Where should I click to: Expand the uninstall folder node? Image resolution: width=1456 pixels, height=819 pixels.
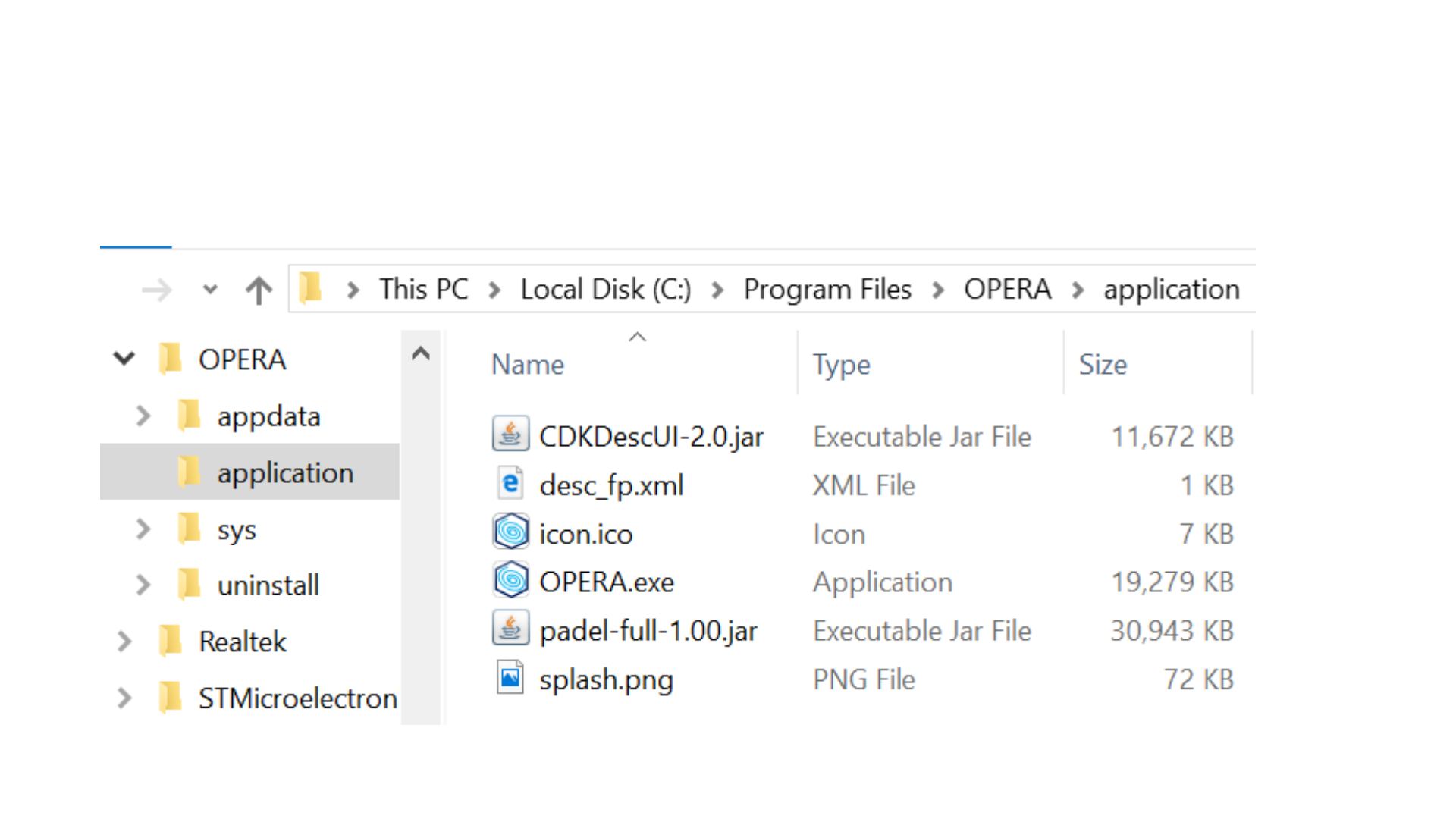[x=143, y=585]
